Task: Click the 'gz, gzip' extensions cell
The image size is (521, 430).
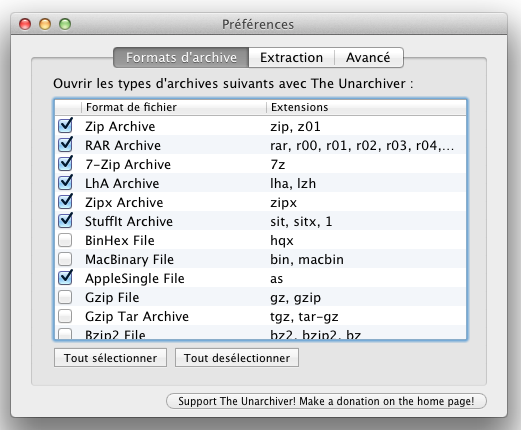Action: click(295, 298)
